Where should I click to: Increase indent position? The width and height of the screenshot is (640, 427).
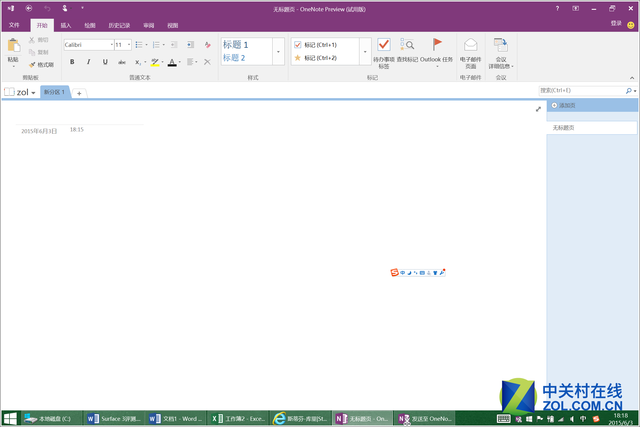(x=190, y=44)
